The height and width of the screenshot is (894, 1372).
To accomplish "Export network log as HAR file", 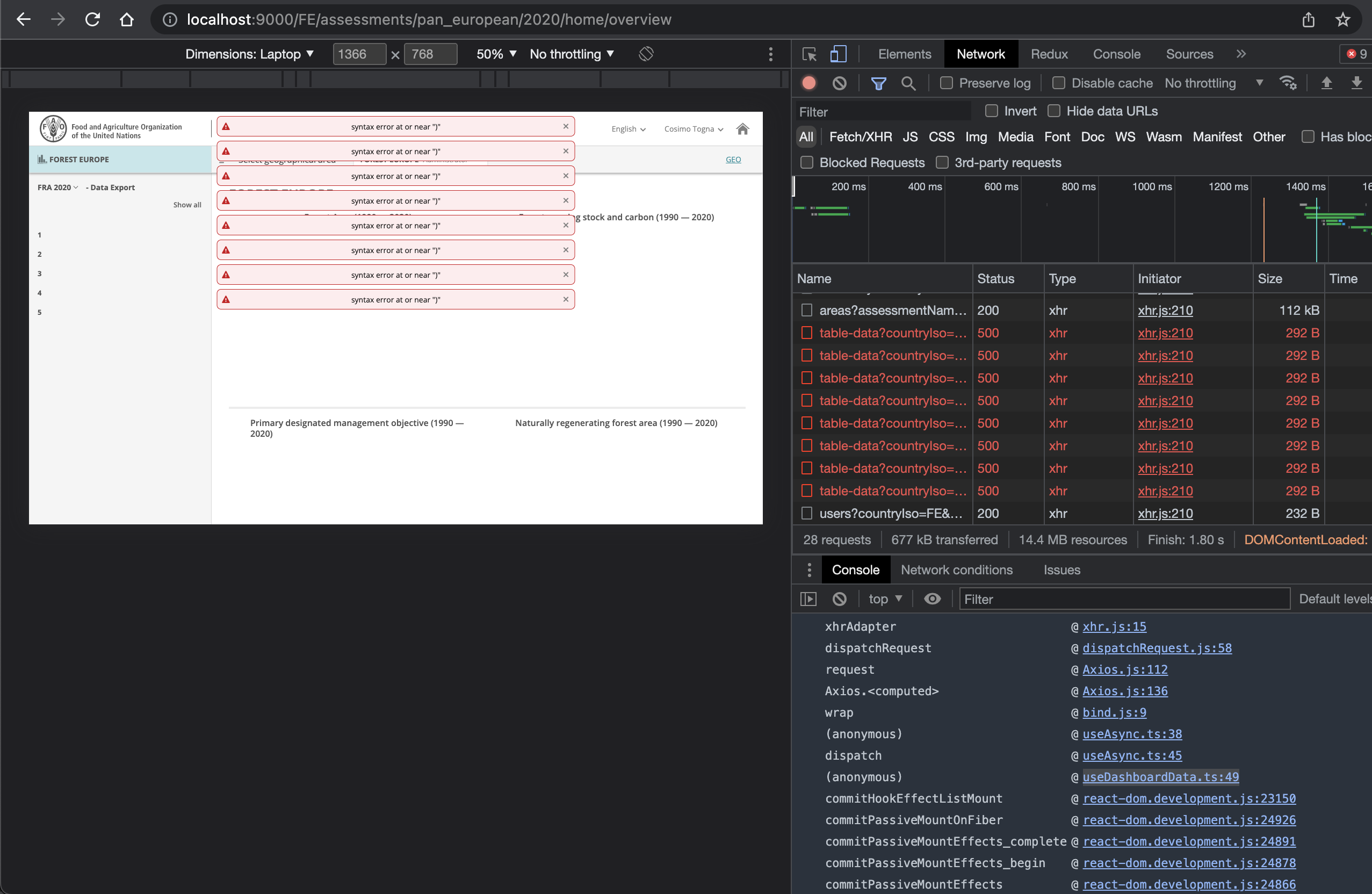I will pyautogui.click(x=1356, y=83).
